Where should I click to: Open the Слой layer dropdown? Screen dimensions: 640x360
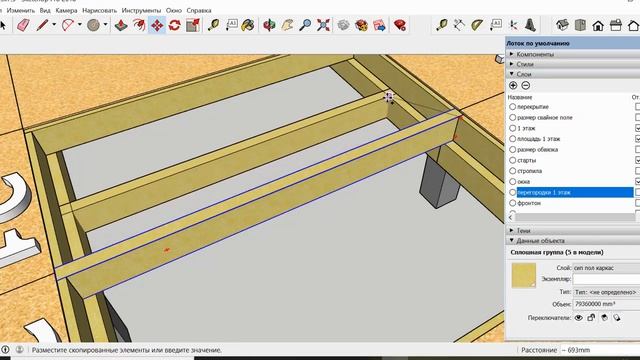606,268
